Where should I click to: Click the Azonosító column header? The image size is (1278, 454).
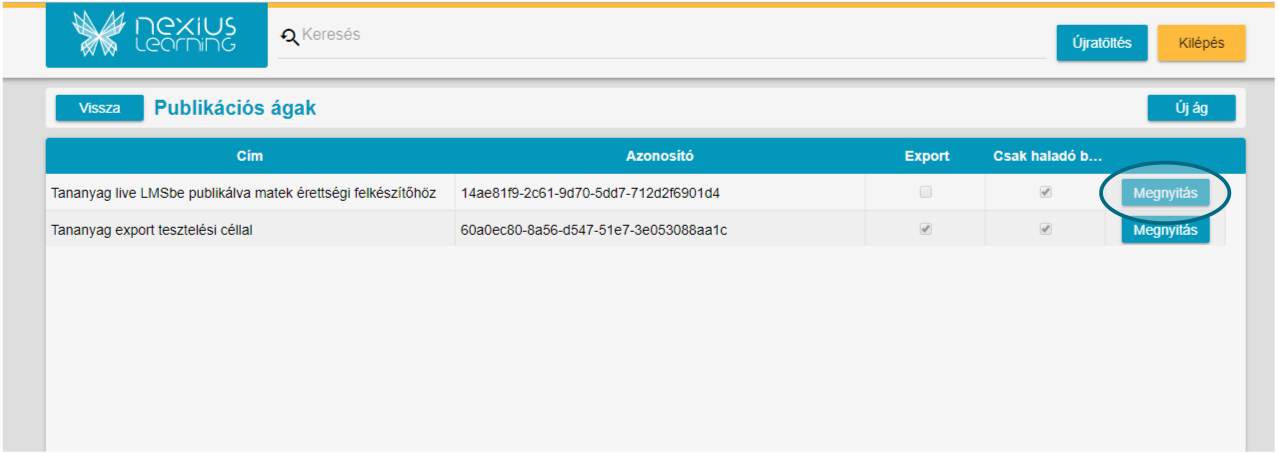660,156
